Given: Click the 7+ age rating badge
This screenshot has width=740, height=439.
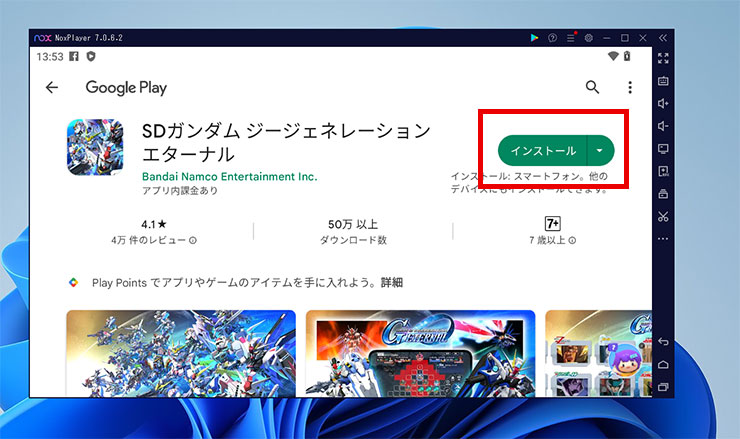Looking at the screenshot, I should 553,223.
